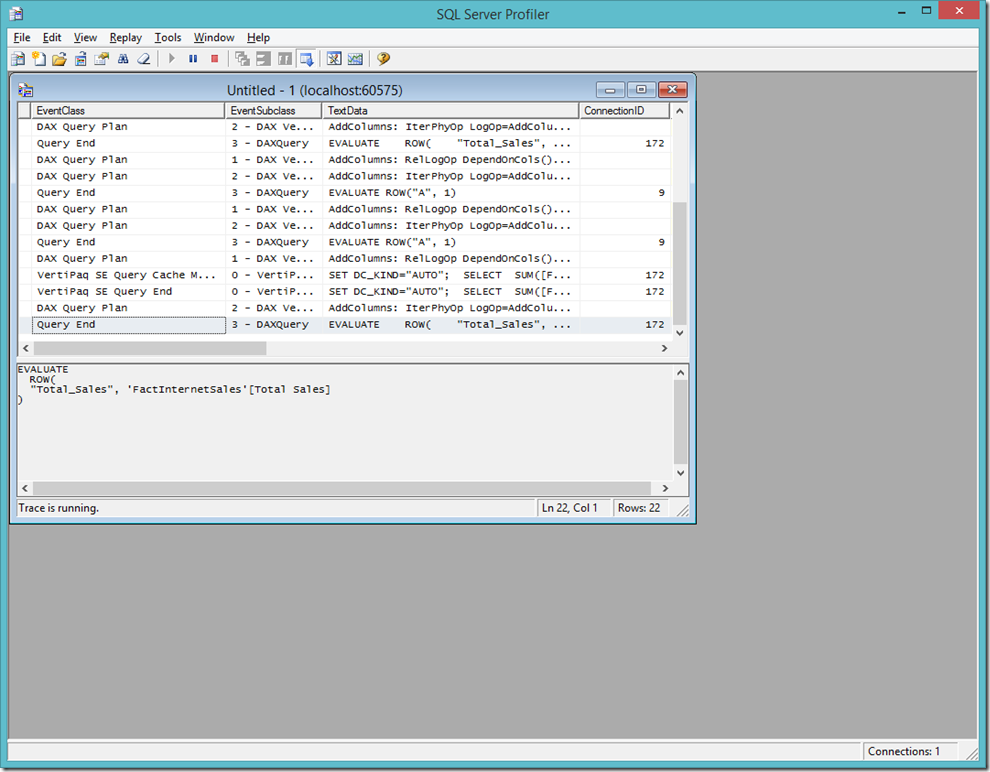This screenshot has width=990, height=772.
Task: Start the trace replay
Action: click(172, 58)
